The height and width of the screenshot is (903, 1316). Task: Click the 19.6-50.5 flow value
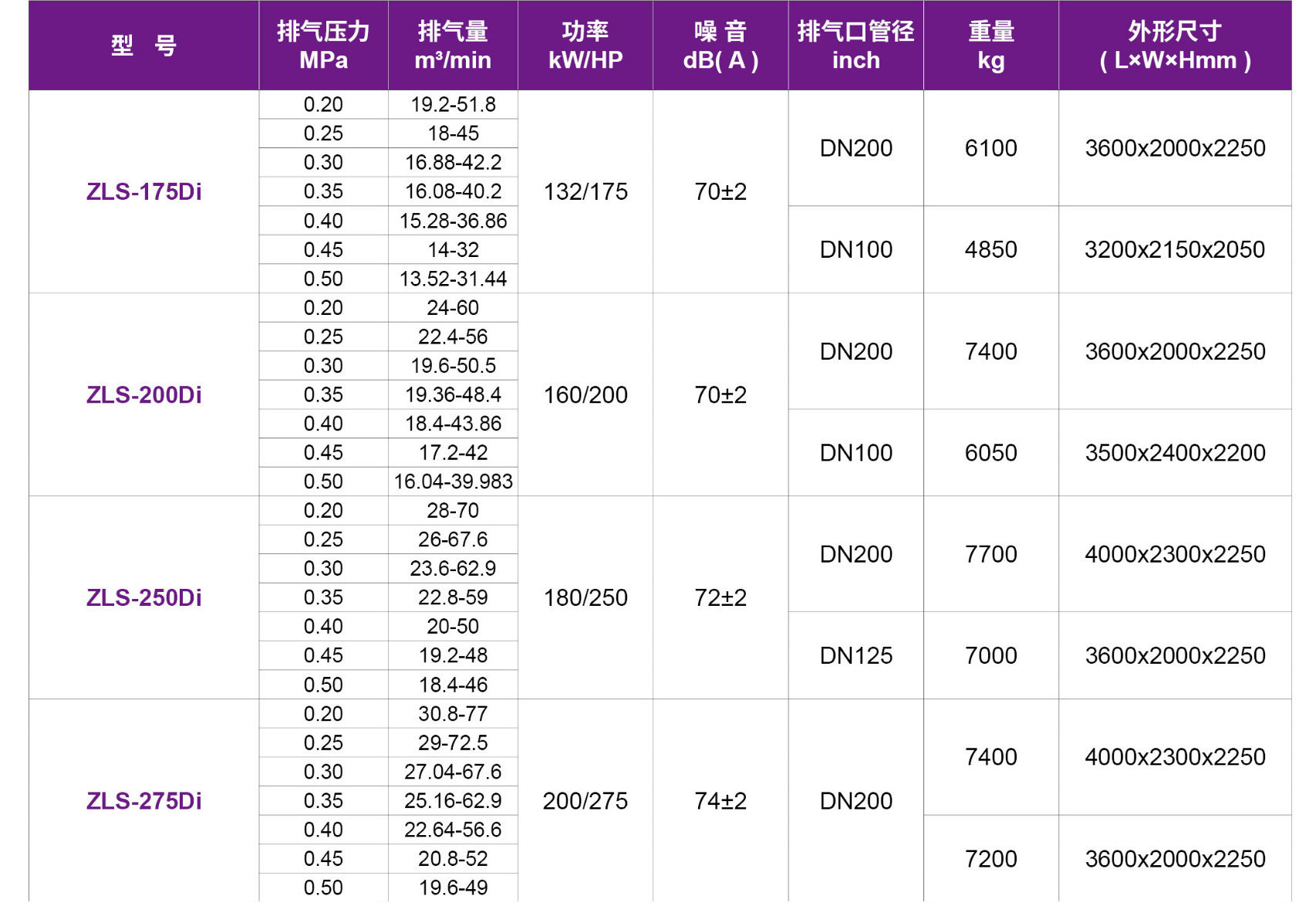453,365
